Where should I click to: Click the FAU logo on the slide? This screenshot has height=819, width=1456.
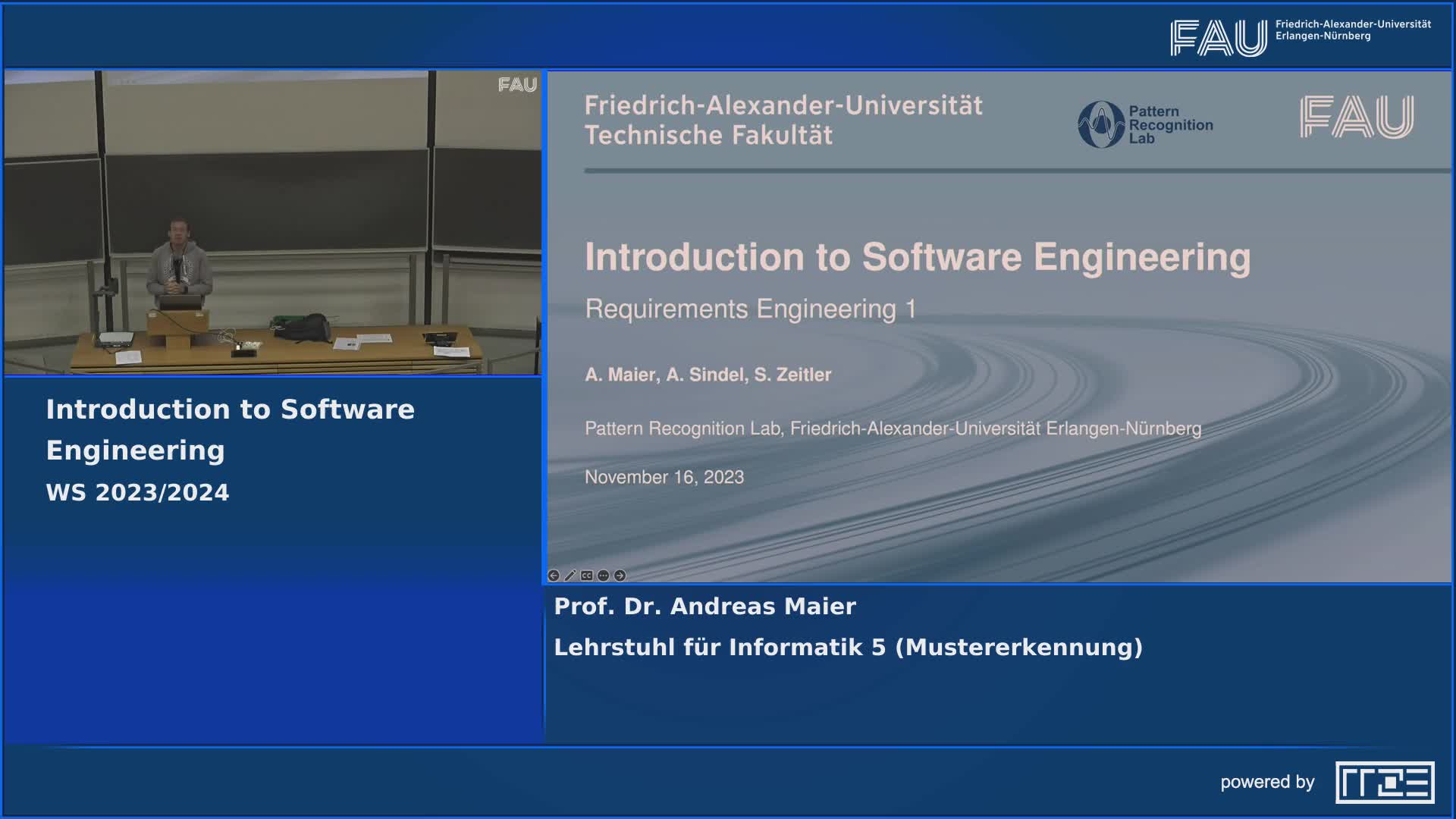[x=1356, y=117]
